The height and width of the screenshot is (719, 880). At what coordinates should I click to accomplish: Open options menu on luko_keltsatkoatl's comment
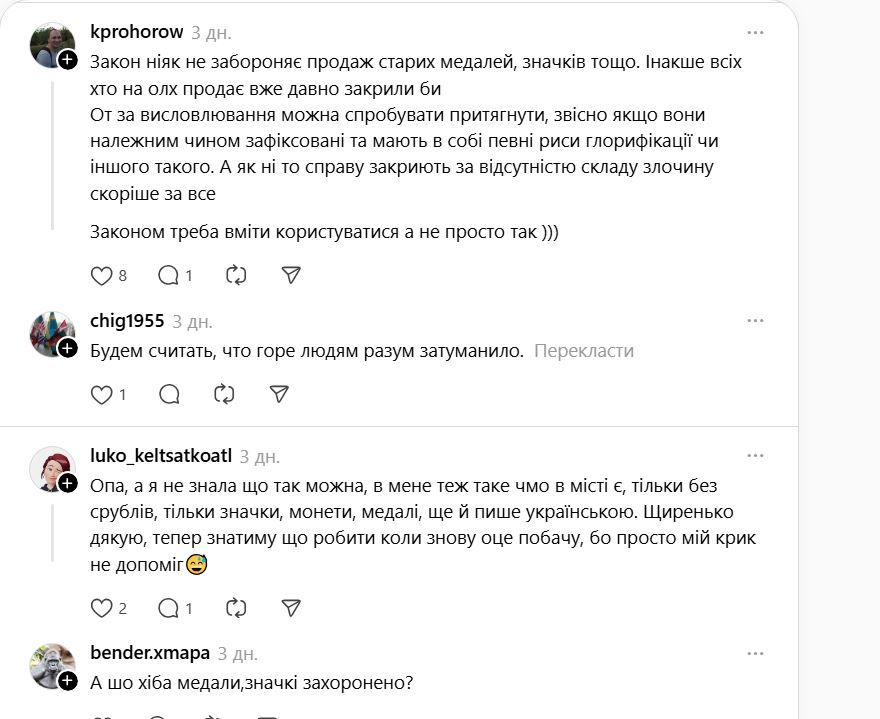(x=756, y=455)
